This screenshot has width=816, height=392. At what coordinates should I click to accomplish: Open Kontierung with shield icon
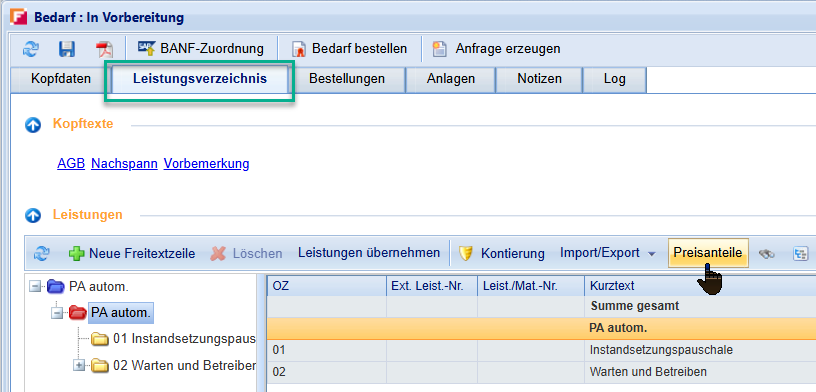click(502, 254)
